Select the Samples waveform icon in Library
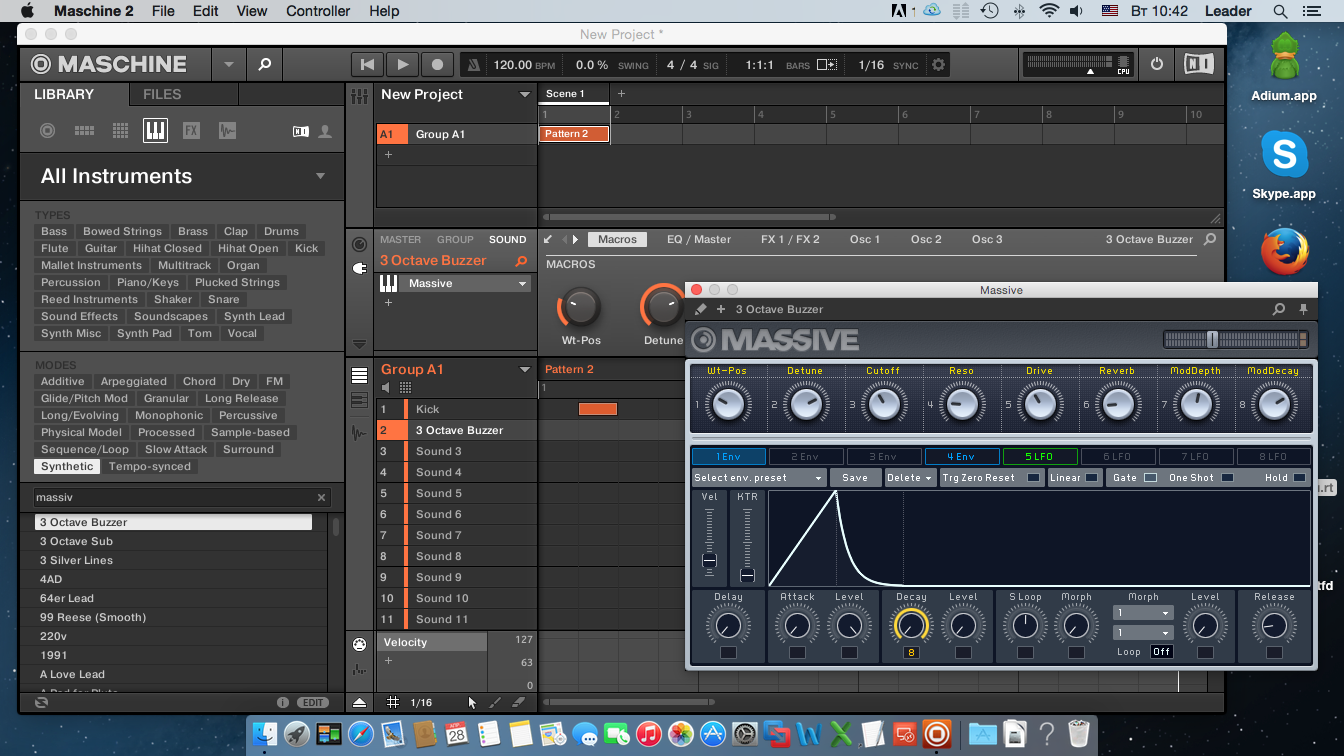1344x756 pixels. click(227, 131)
